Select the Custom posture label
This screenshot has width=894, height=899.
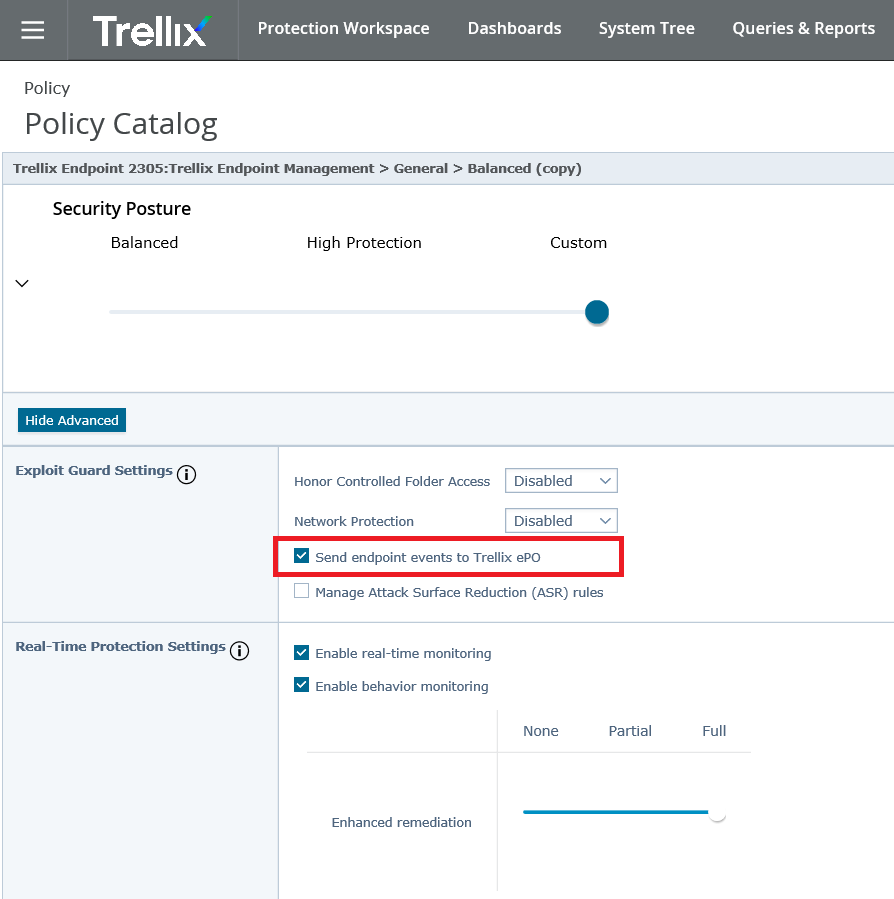click(x=578, y=243)
